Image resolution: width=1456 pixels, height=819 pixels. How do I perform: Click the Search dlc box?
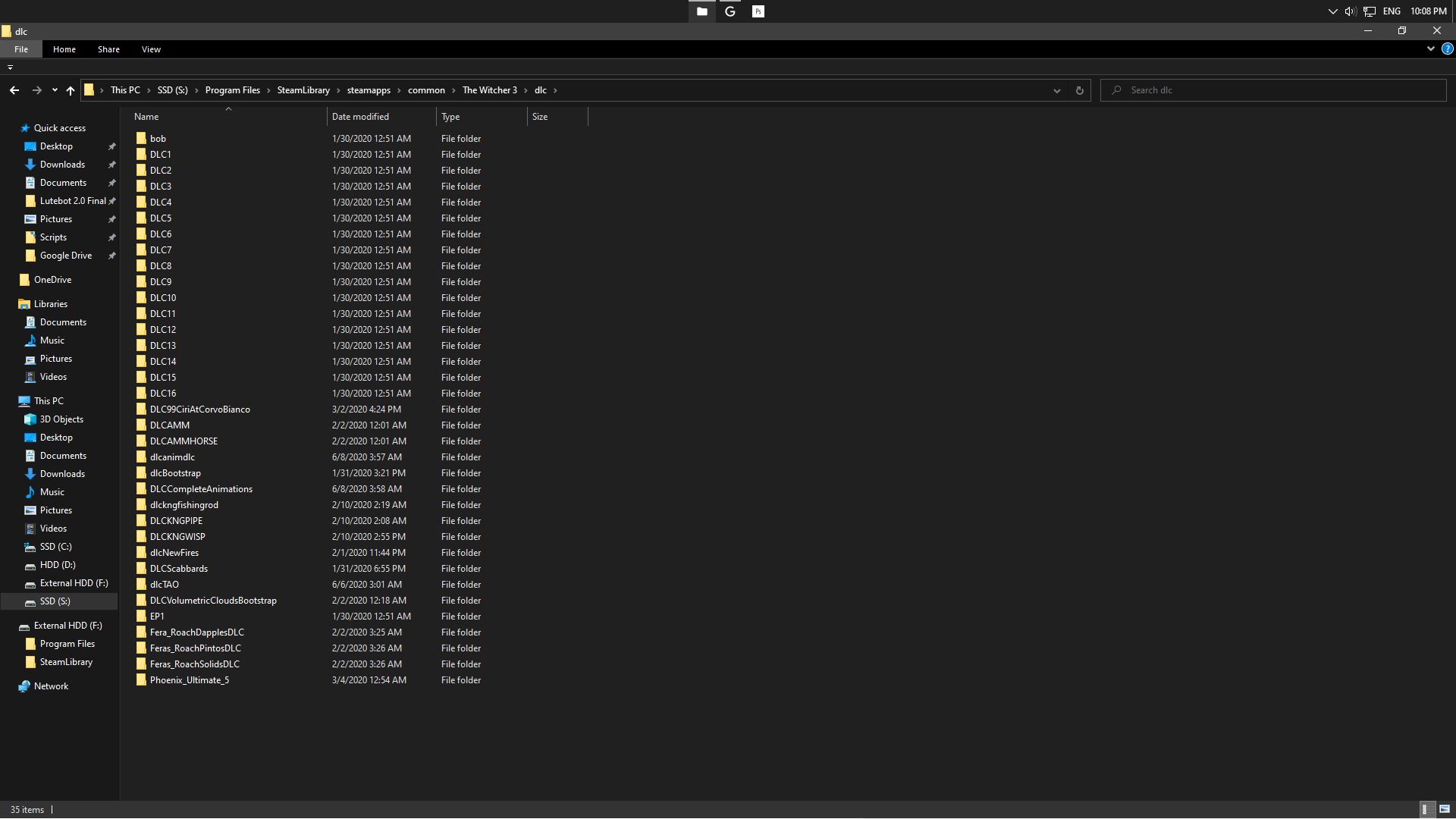click(x=1274, y=90)
